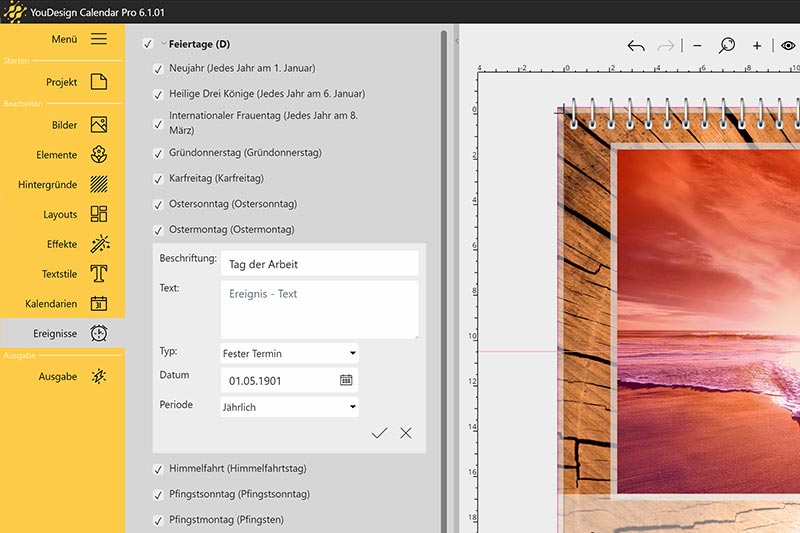
Task: Toggle the Karfreitag checkbox
Action: coord(158,179)
